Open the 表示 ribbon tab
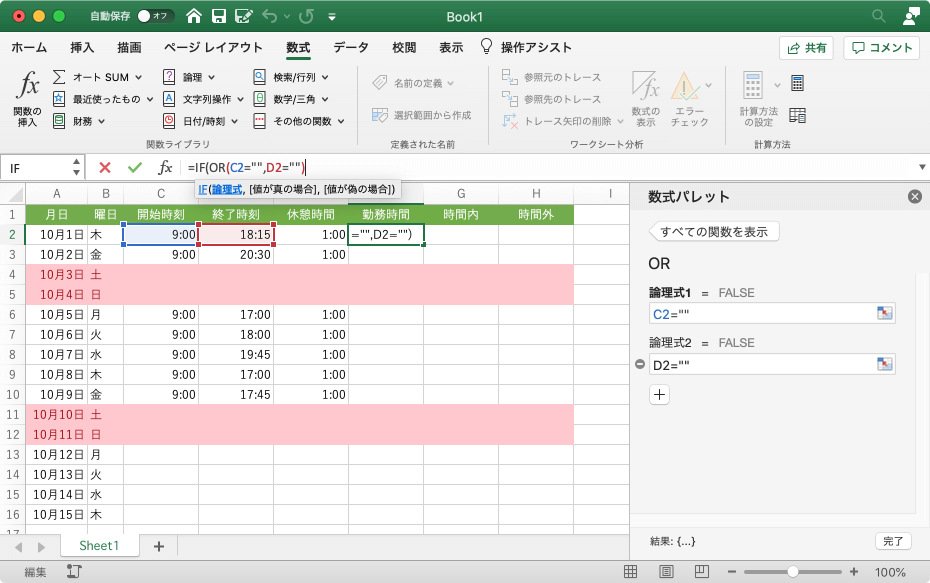 pyautogui.click(x=451, y=47)
